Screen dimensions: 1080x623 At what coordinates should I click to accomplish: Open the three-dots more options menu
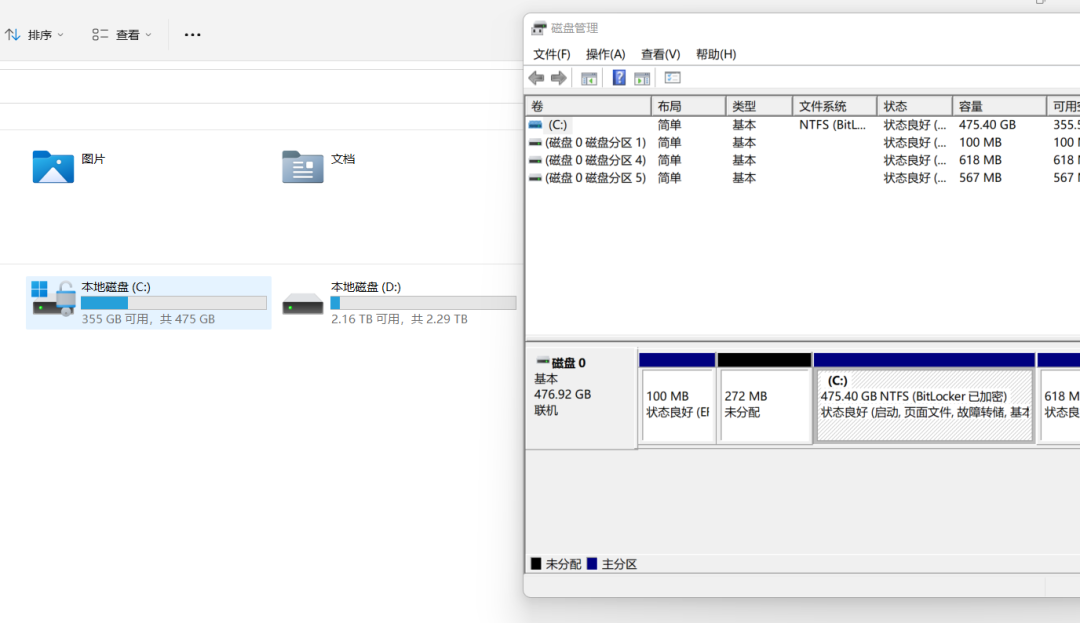pos(193,35)
